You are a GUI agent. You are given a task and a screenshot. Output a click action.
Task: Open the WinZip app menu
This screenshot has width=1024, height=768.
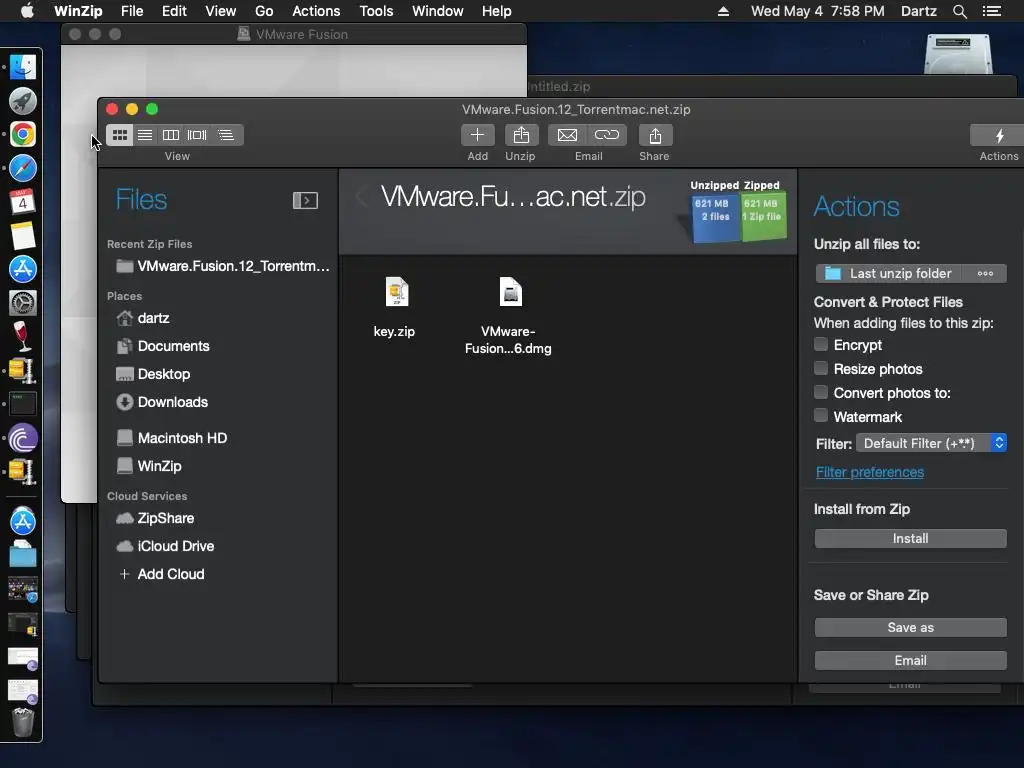click(78, 11)
